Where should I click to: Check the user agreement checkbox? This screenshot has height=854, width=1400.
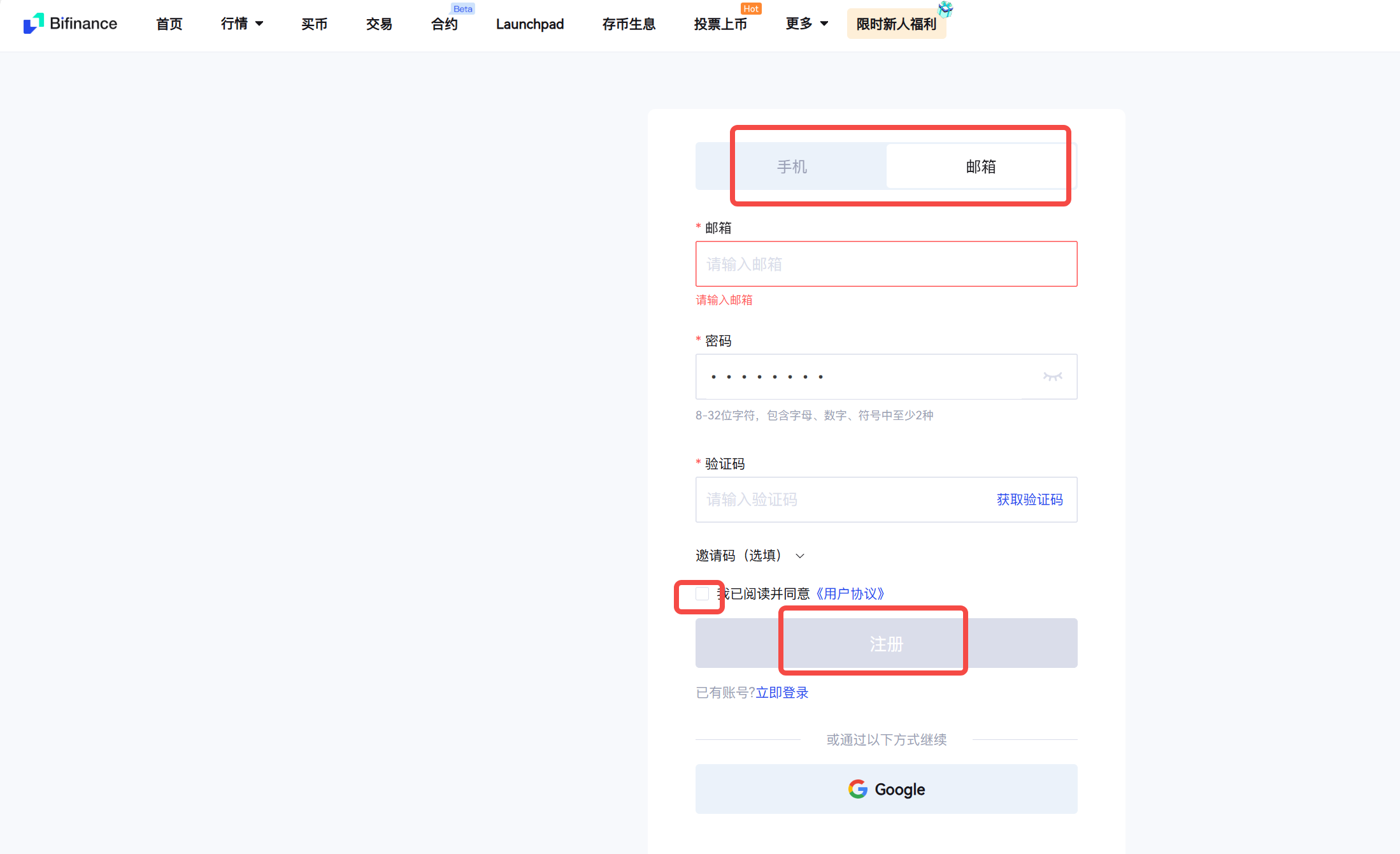pyautogui.click(x=702, y=594)
